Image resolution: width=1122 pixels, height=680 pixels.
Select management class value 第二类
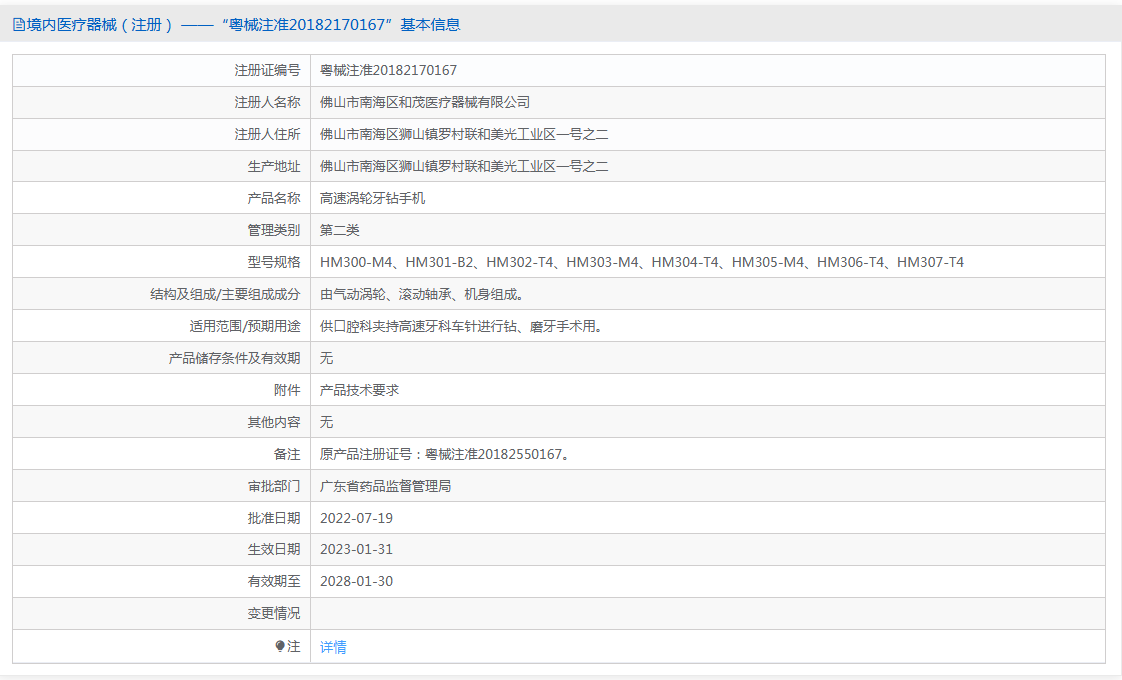coord(340,230)
